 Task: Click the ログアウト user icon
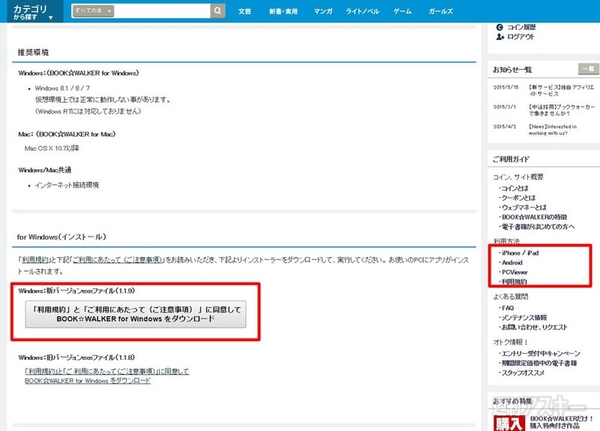pos(500,37)
